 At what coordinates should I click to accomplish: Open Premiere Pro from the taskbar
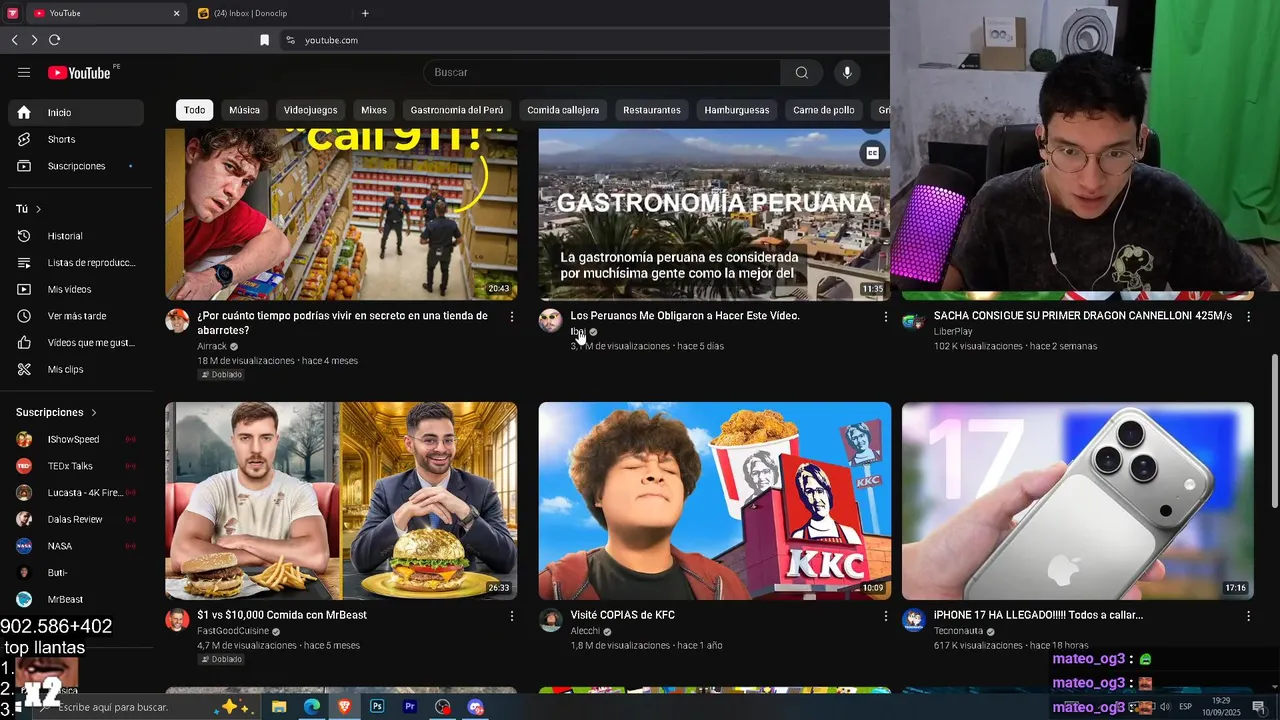(410, 707)
